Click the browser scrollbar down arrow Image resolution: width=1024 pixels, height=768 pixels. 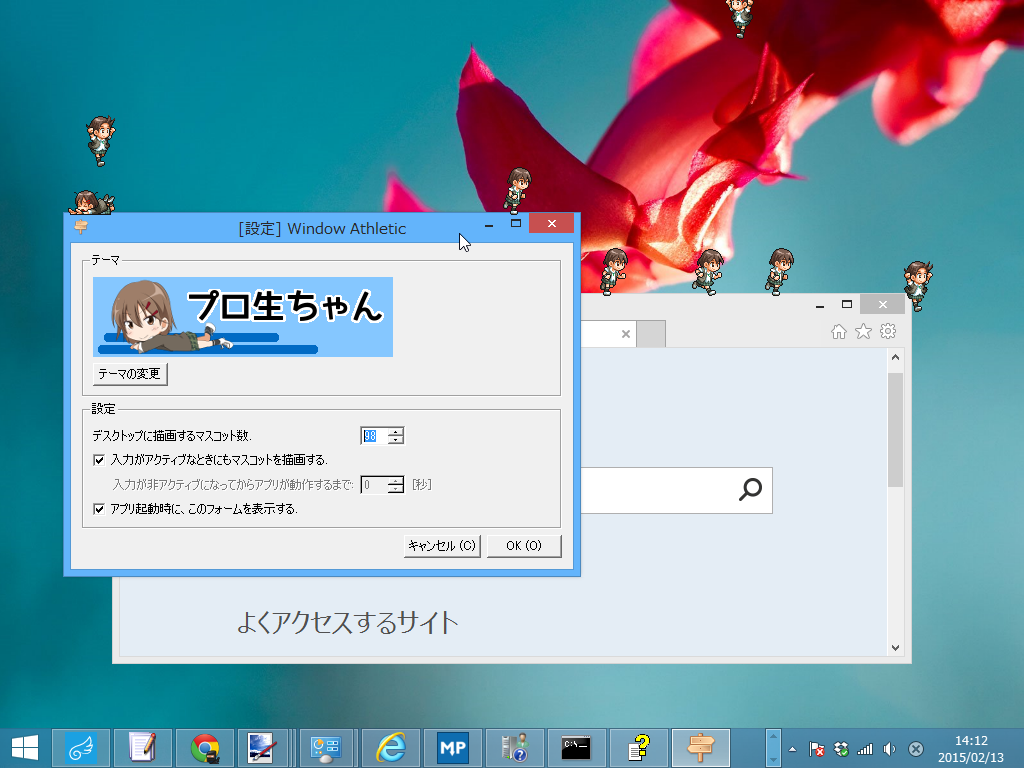[x=895, y=648]
